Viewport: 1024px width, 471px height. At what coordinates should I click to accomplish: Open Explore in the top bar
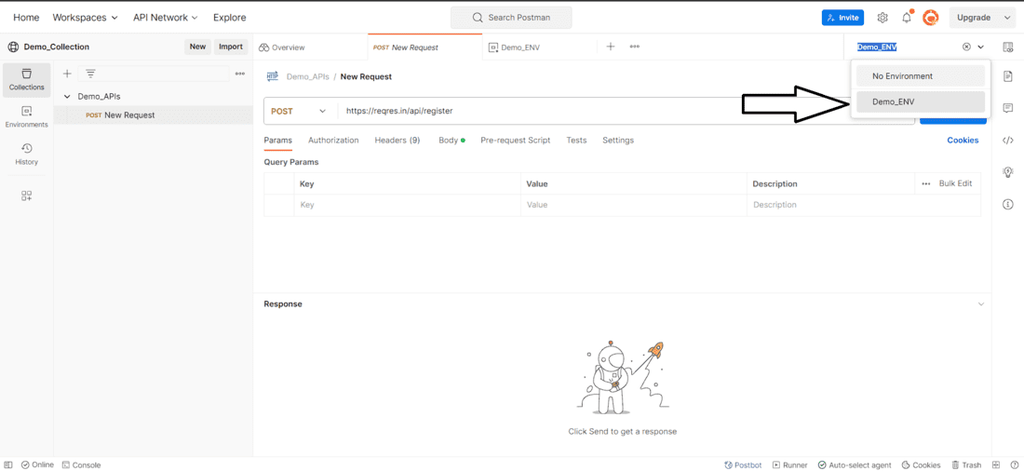(x=229, y=18)
